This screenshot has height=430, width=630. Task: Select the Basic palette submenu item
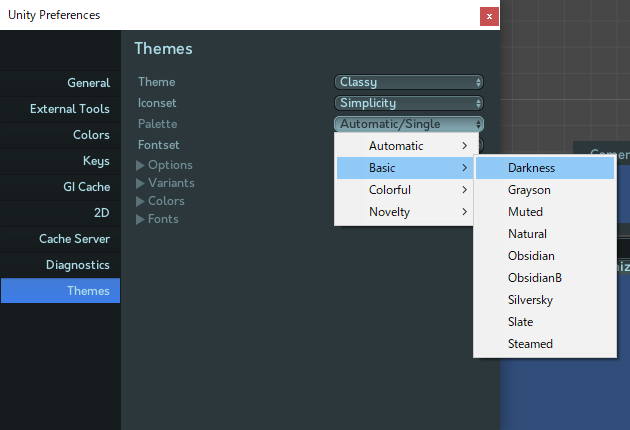coord(405,168)
